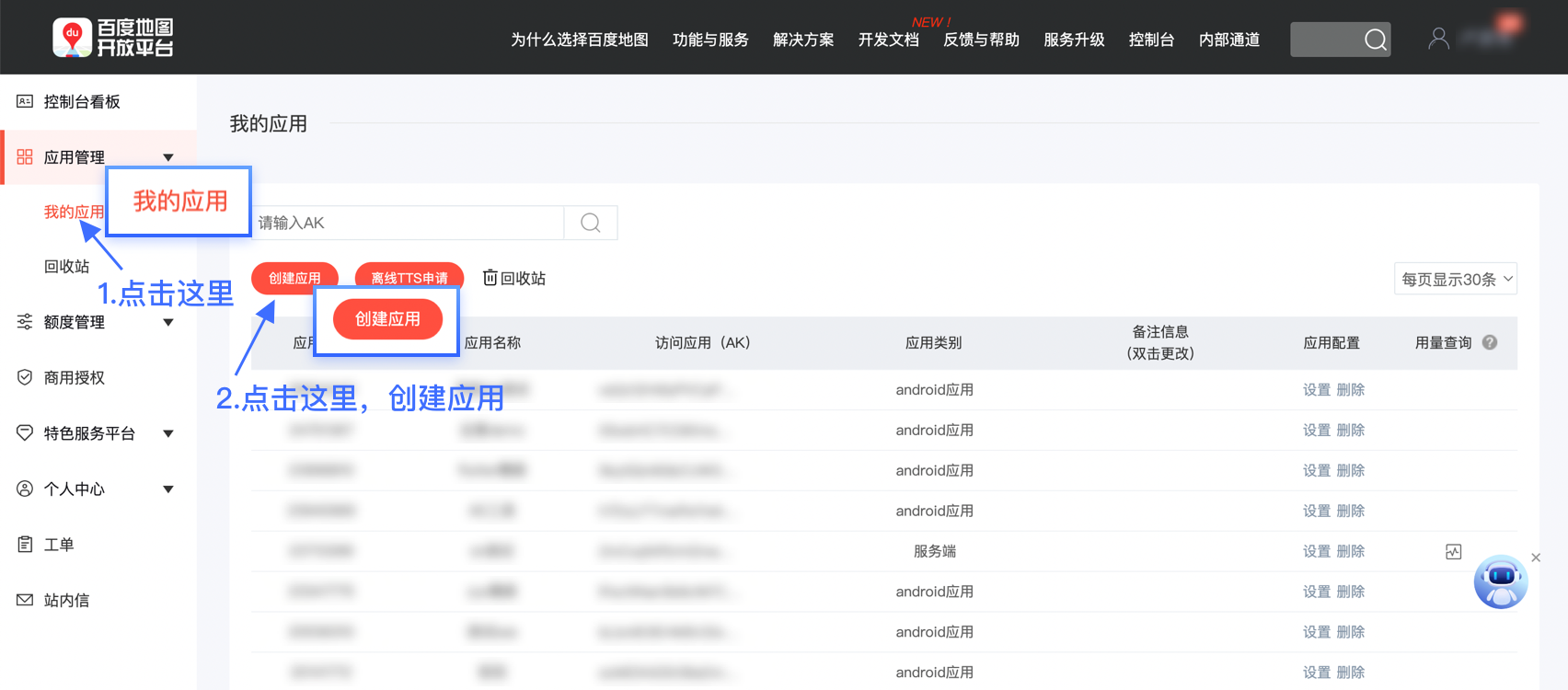
Task: Click the AK search magnifier button
Action: click(591, 223)
